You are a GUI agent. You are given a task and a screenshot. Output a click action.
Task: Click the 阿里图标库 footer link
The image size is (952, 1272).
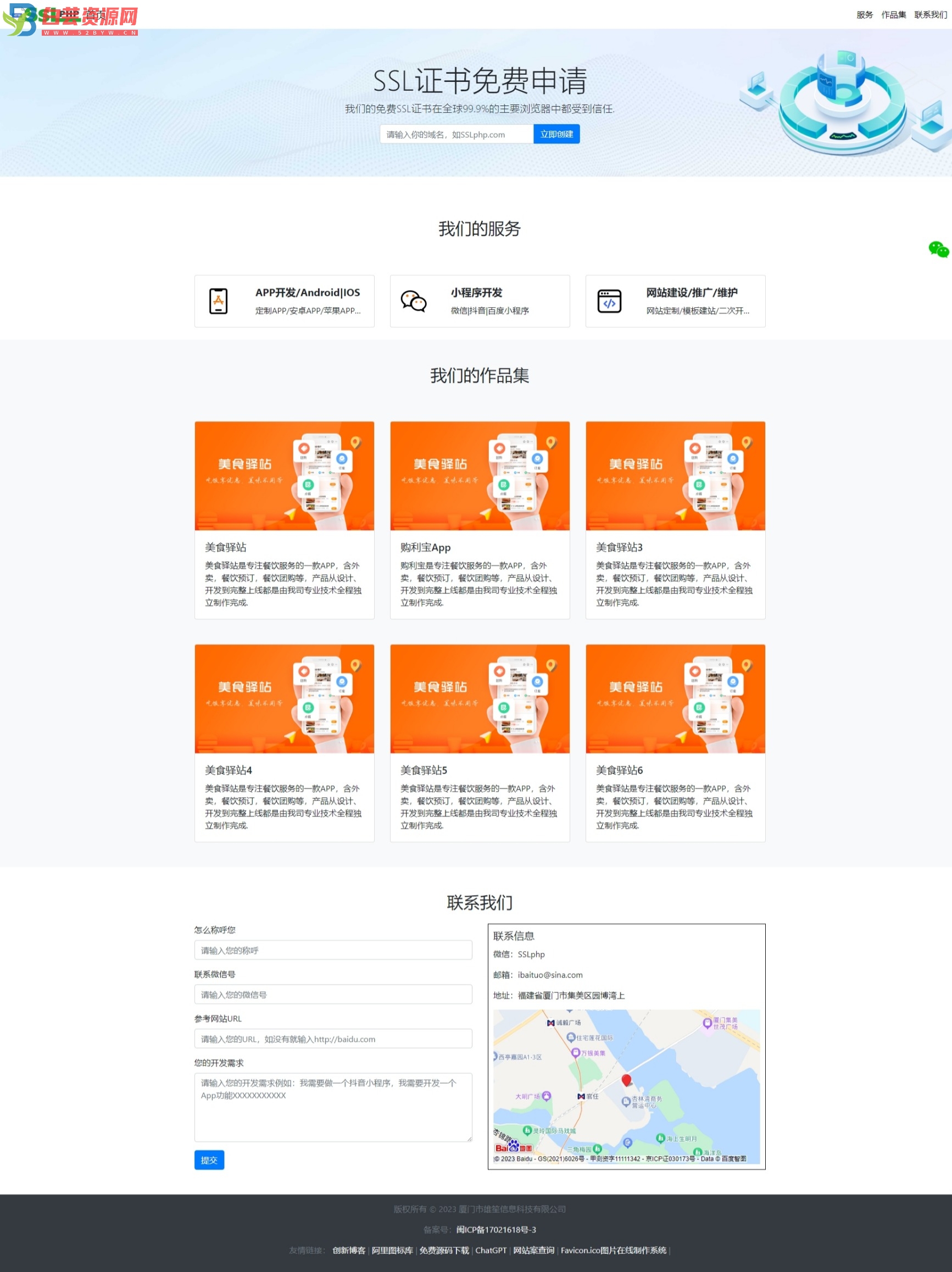coord(392,1250)
